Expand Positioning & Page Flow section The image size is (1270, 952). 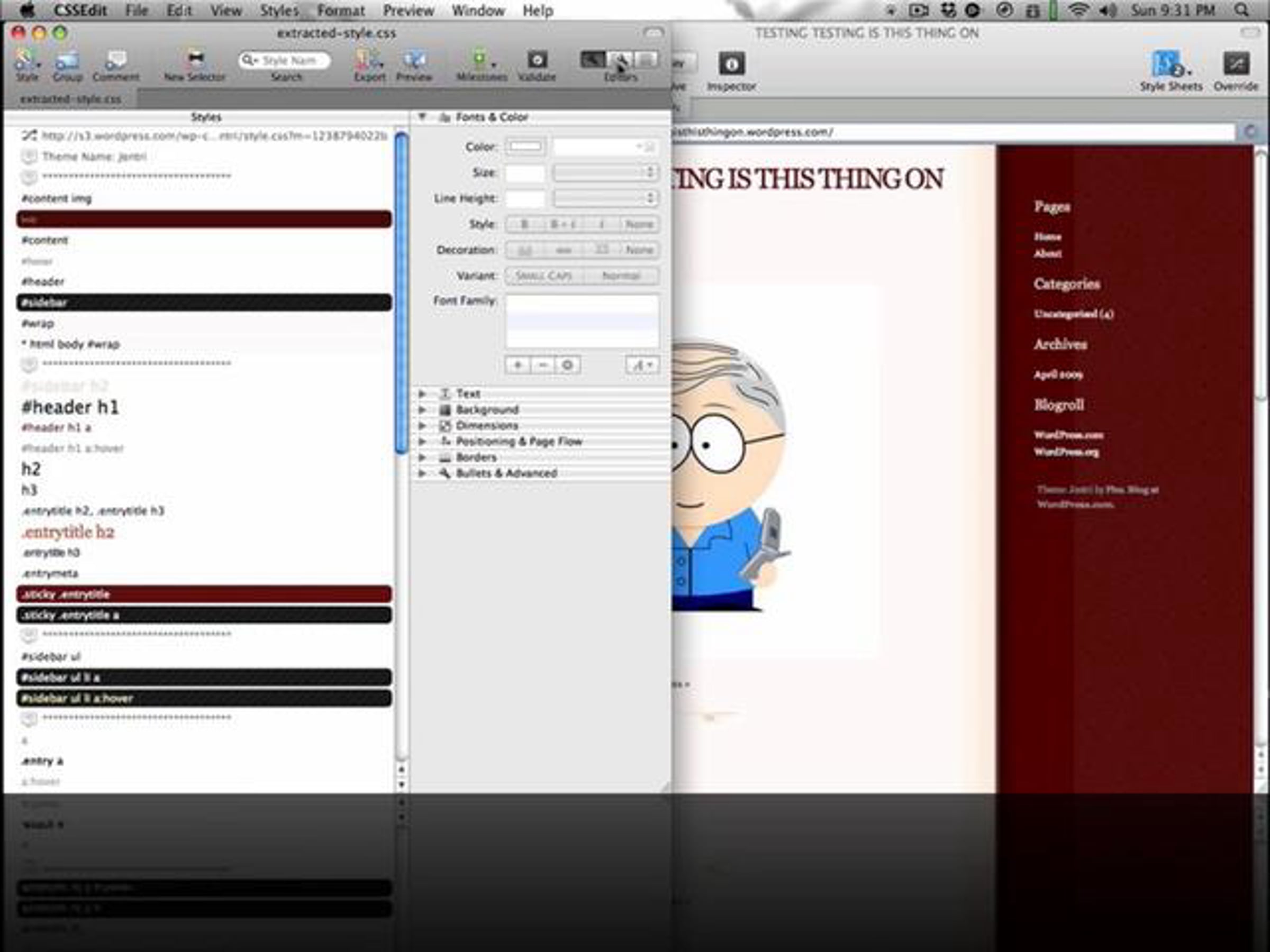click(x=422, y=441)
